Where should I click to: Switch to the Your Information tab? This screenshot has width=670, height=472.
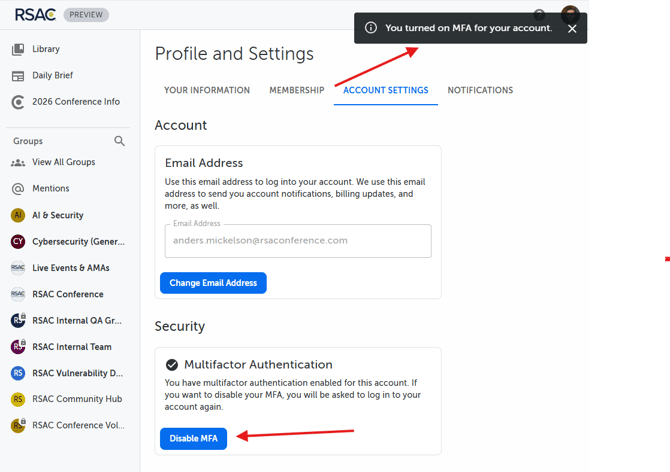pos(207,90)
